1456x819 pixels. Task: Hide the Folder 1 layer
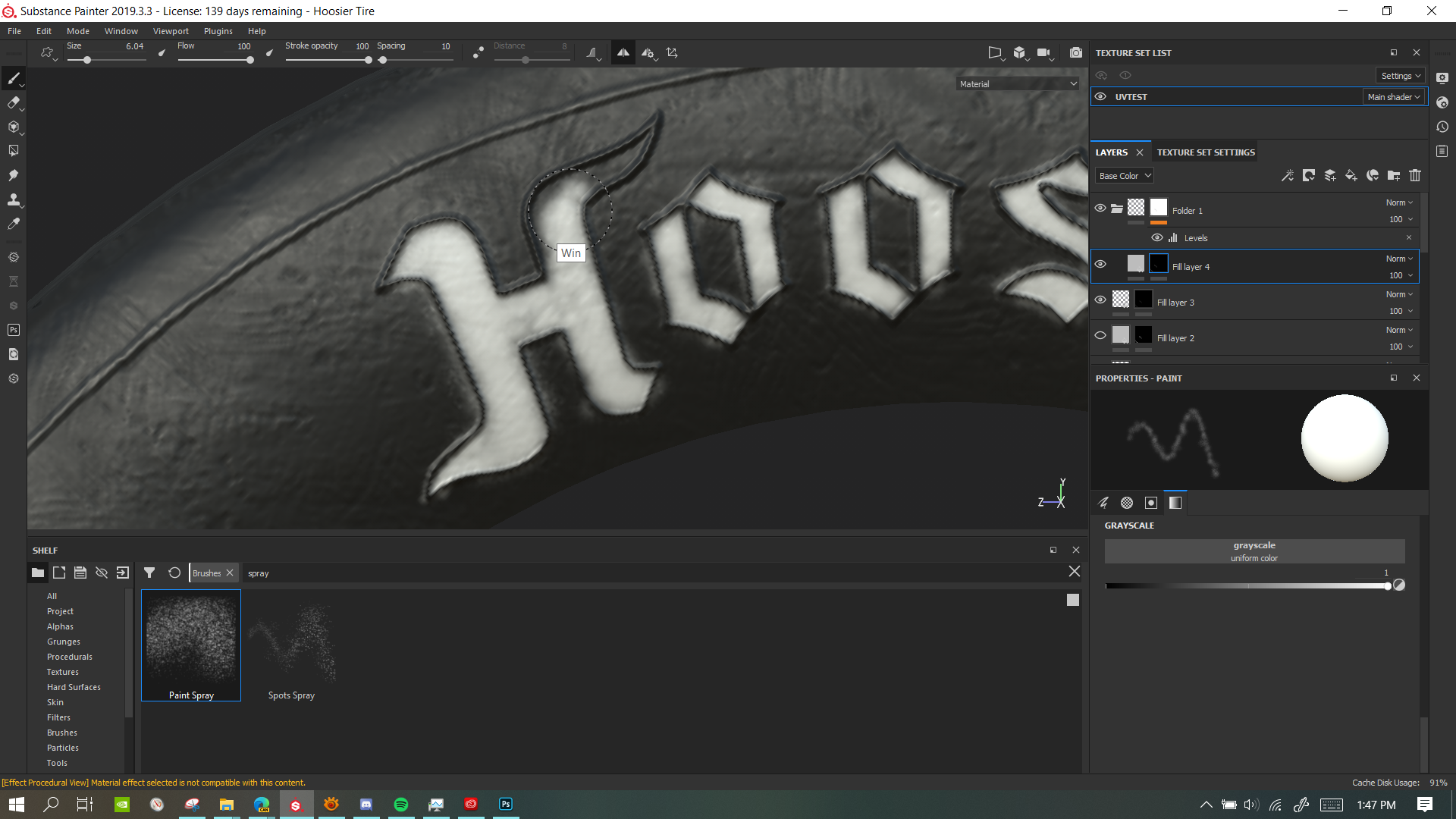(1100, 208)
